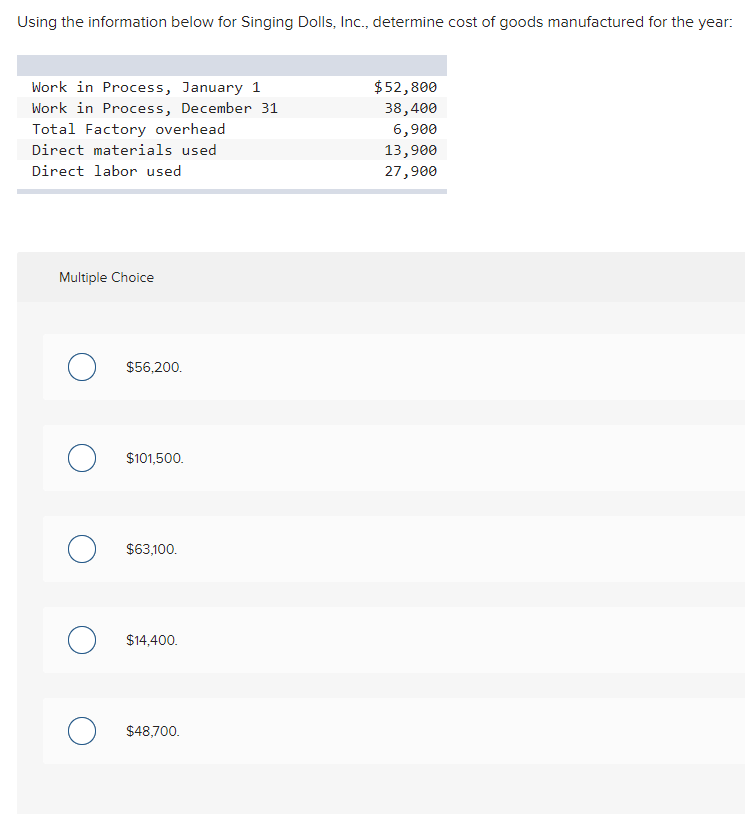This screenshot has height=814, width=745.
Task: Select the $14,400 radio button
Action: click(81, 640)
